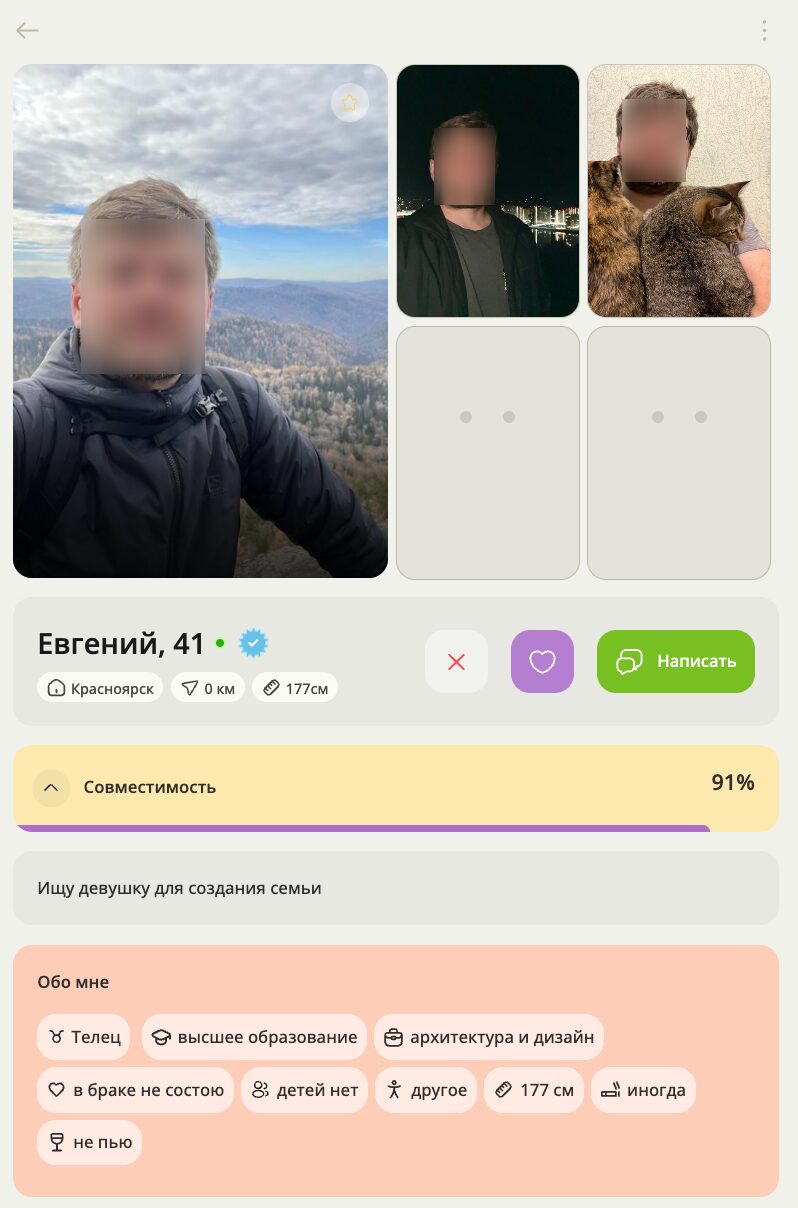798x1208 pixels.
Task: Select the в браке не состою tag
Action: (136, 1090)
